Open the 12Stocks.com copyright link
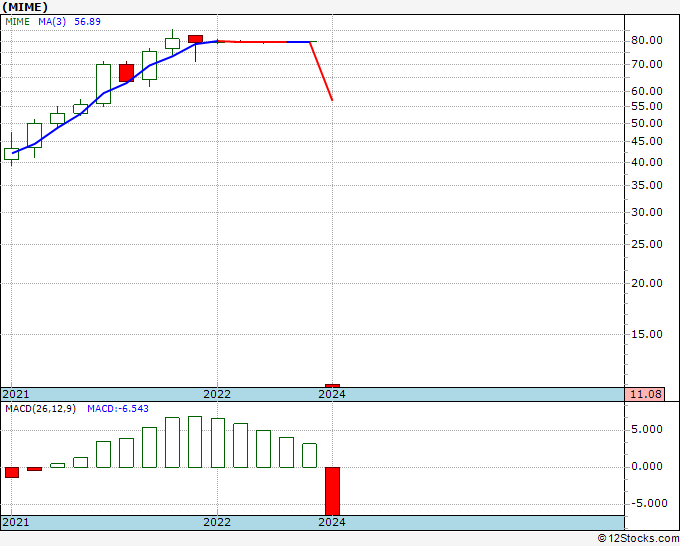680x546 pixels. [638, 538]
